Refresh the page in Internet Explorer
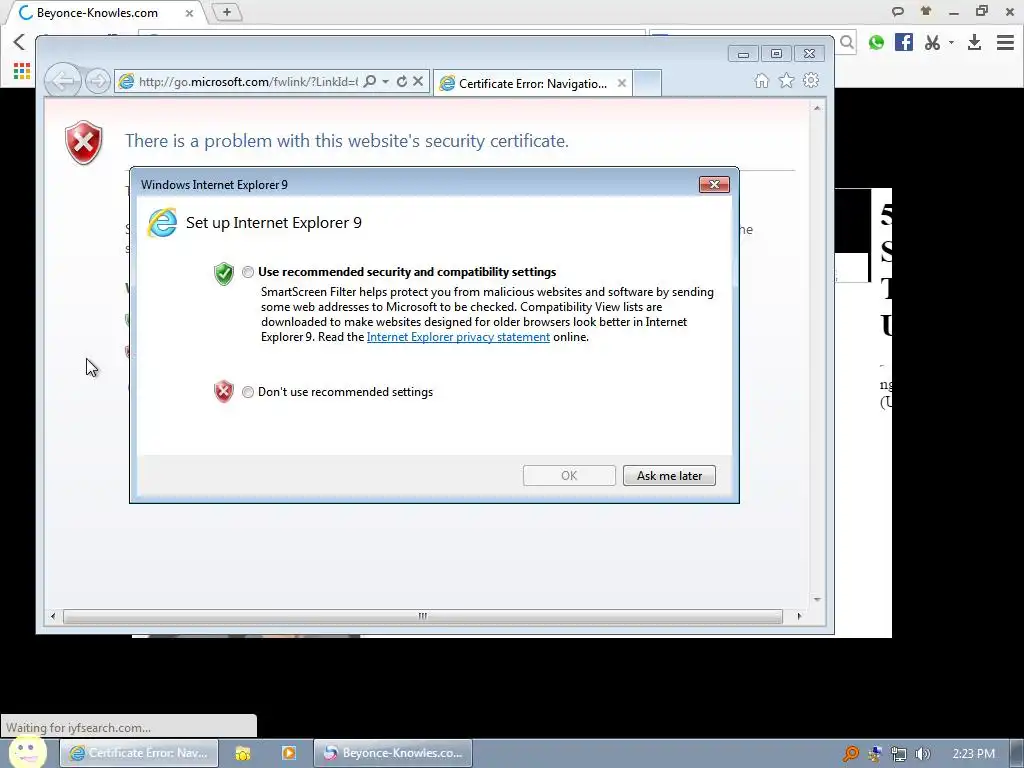Screen dimensions: 1024x768 click(x=402, y=81)
